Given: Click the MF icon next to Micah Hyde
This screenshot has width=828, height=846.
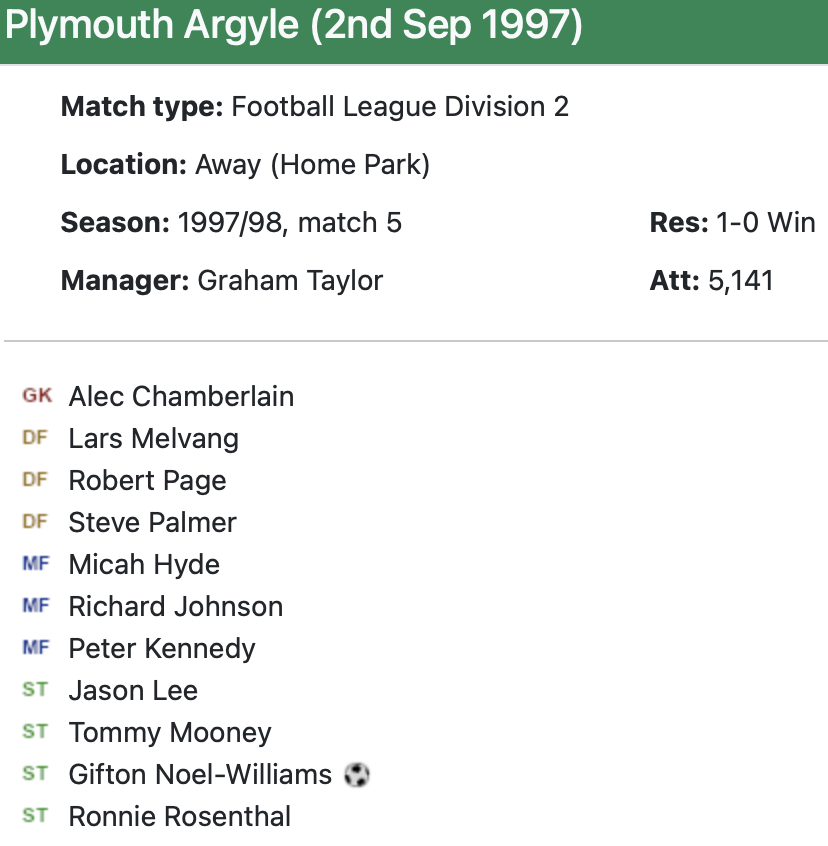Looking at the screenshot, I should pyautogui.click(x=35, y=564).
